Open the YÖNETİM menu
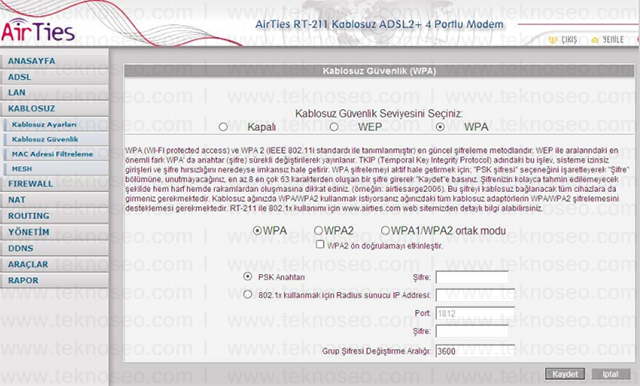This screenshot has height=386, width=640. pos(54,232)
